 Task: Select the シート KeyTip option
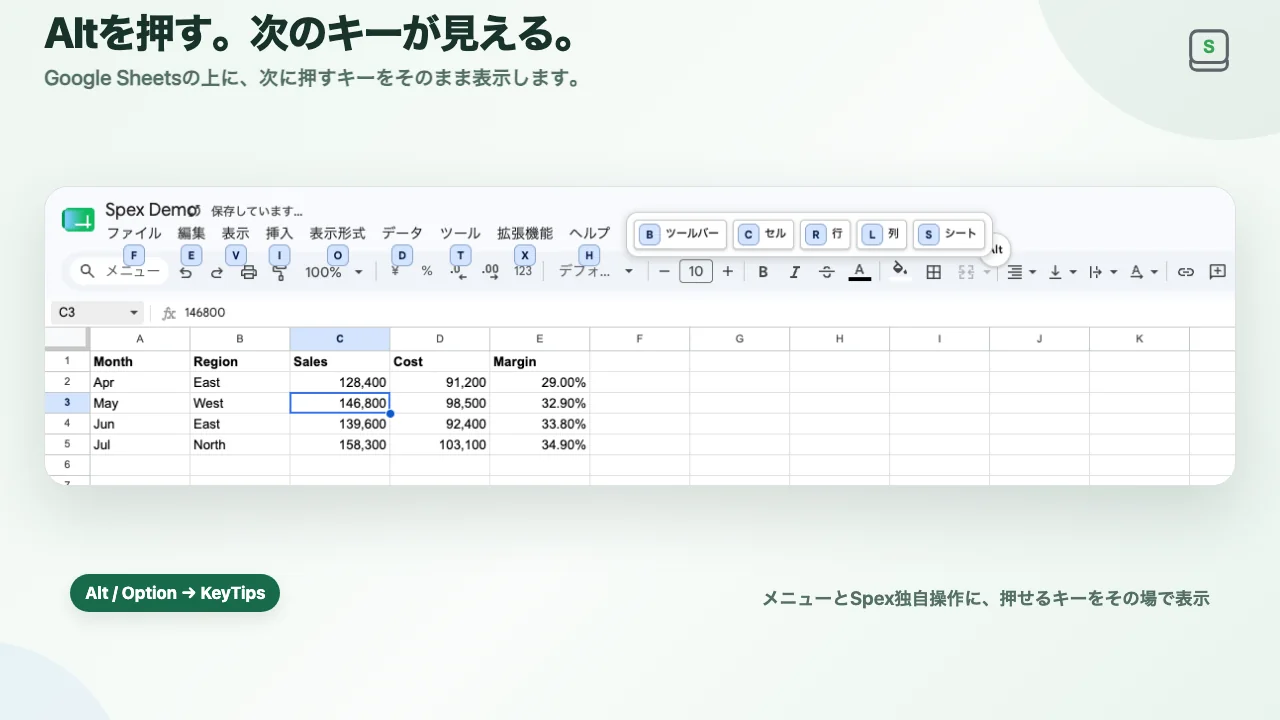[x=949, y=234]
